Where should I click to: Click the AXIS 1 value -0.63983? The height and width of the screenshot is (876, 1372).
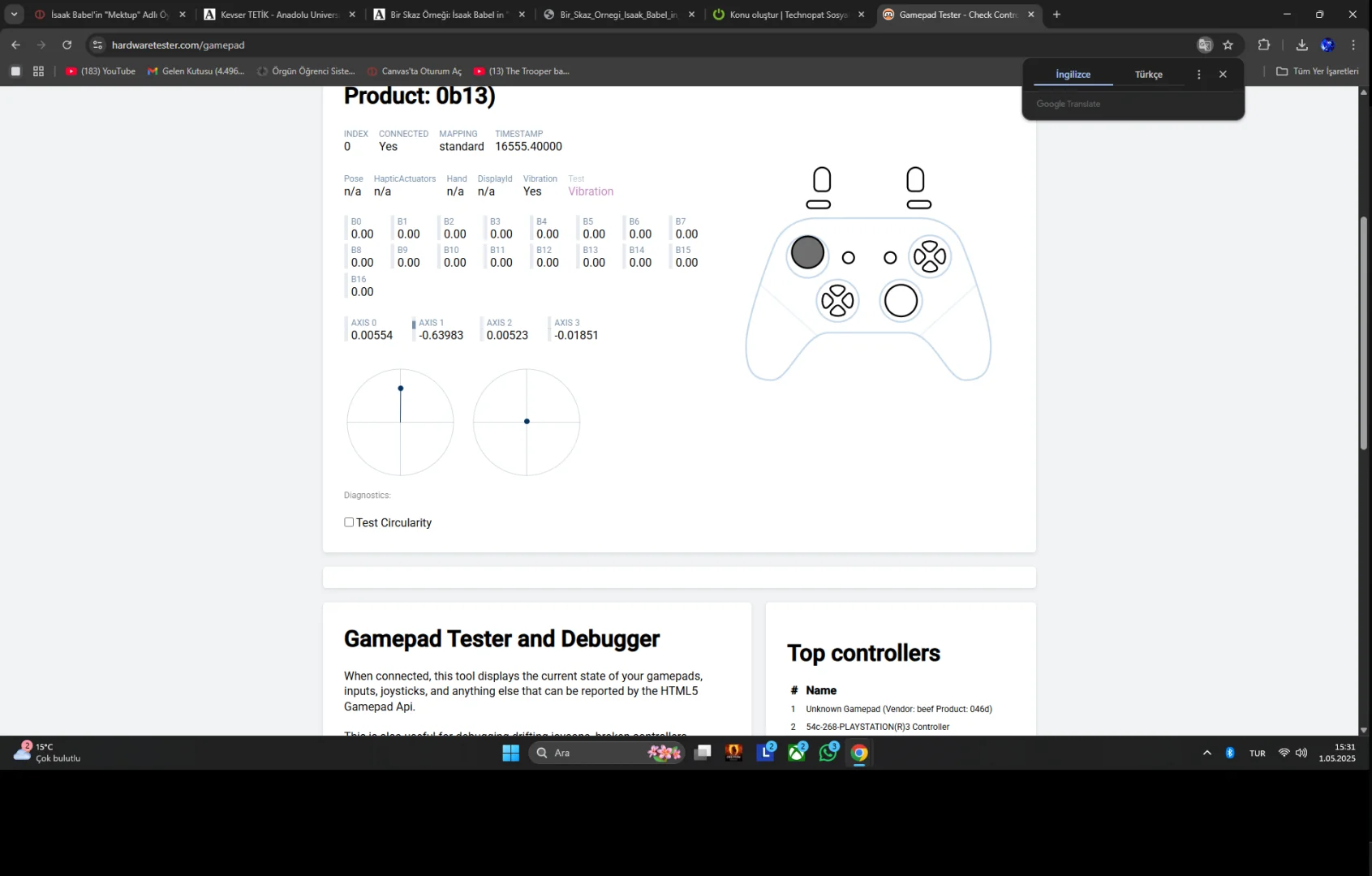(441, 335)
